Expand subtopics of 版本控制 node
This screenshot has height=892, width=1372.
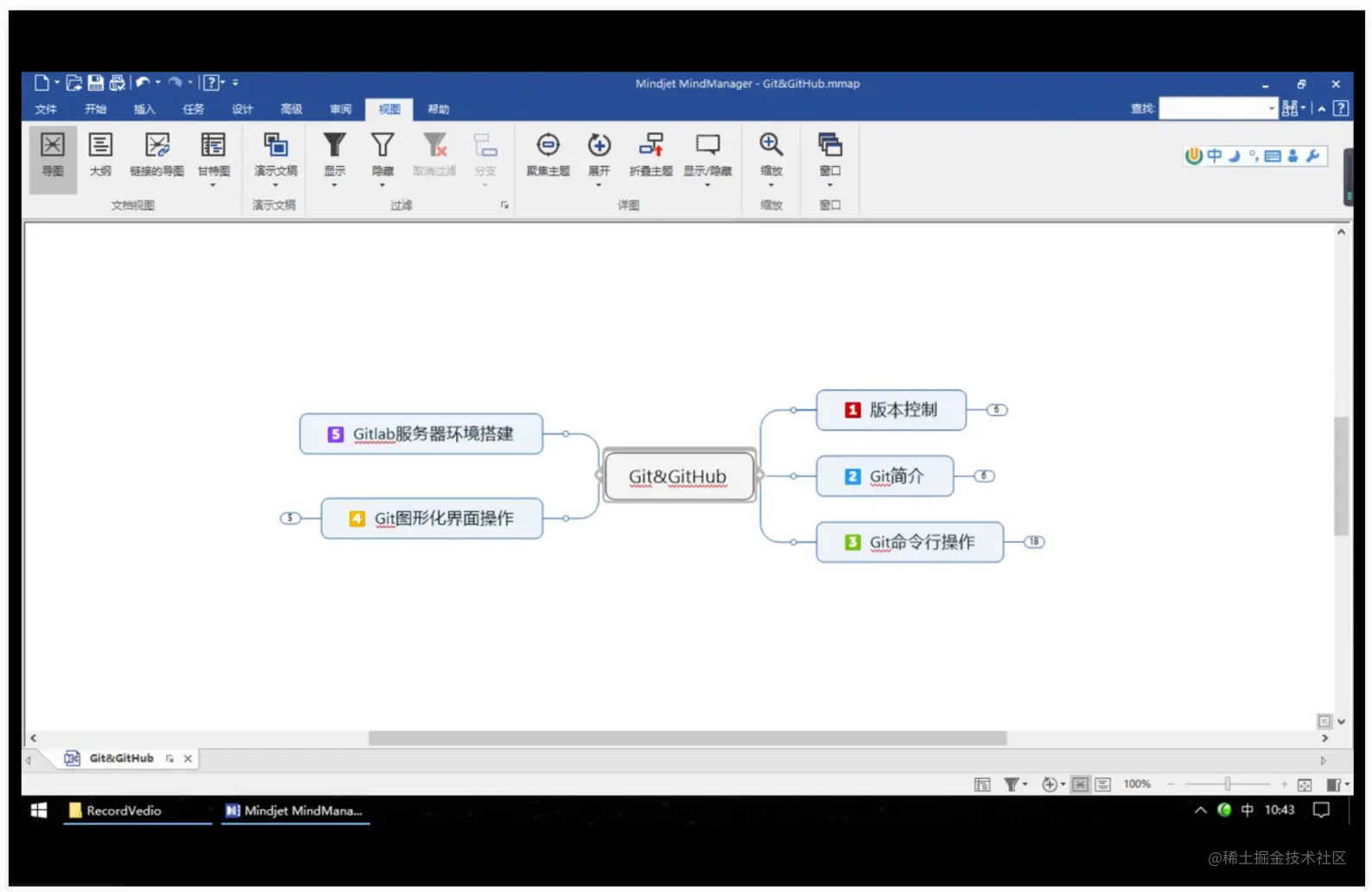coord(997,410)
